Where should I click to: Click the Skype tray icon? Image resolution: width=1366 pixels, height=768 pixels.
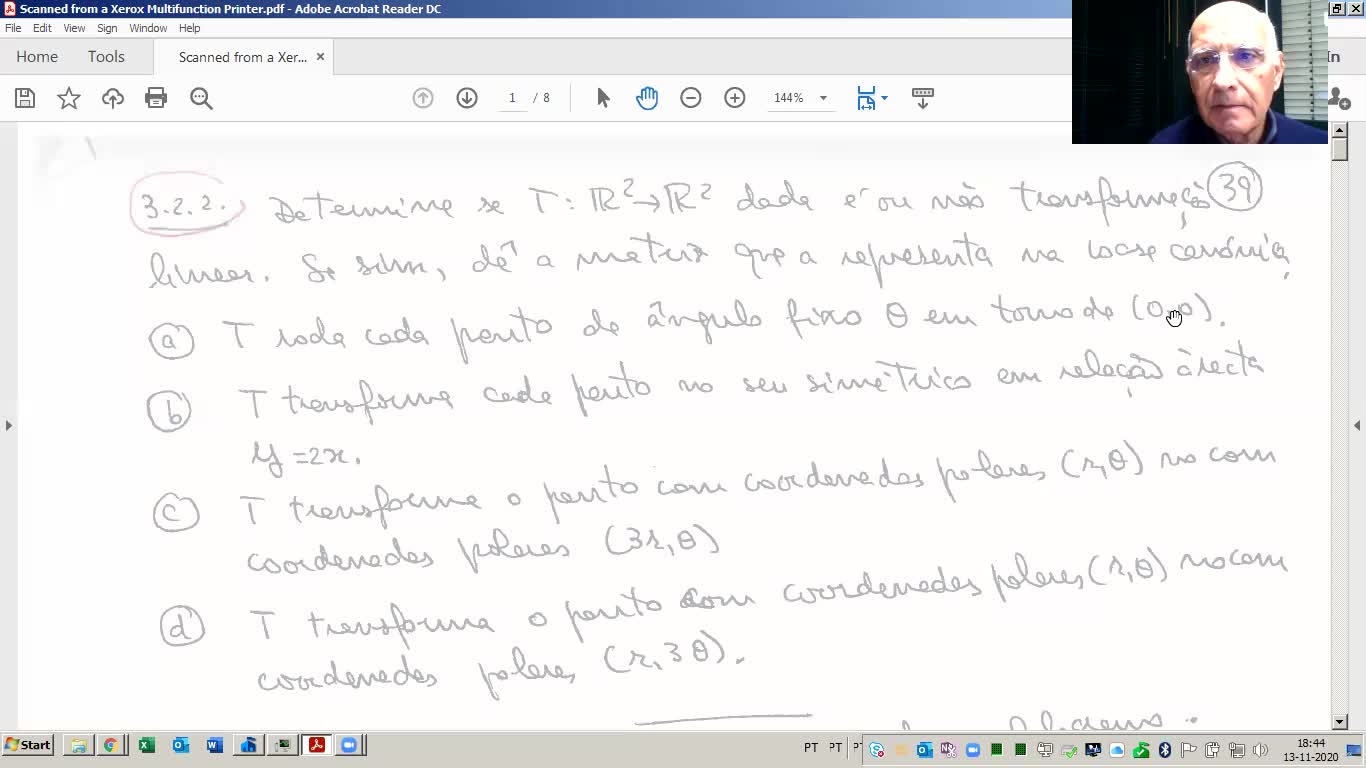[877, 750]
